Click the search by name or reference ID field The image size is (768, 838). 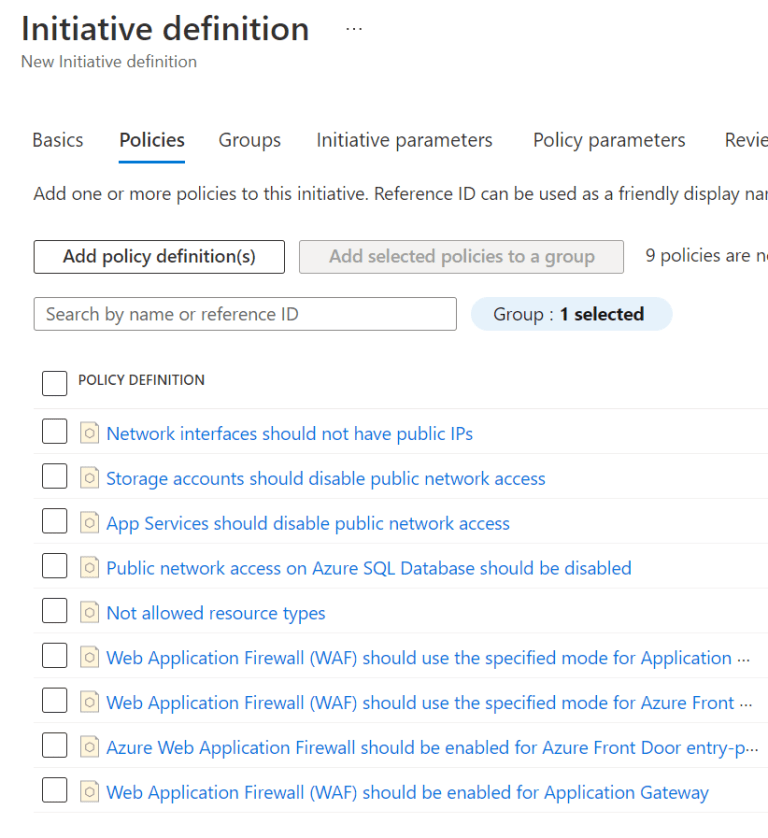pyautogui.click(x=245, y=313)
